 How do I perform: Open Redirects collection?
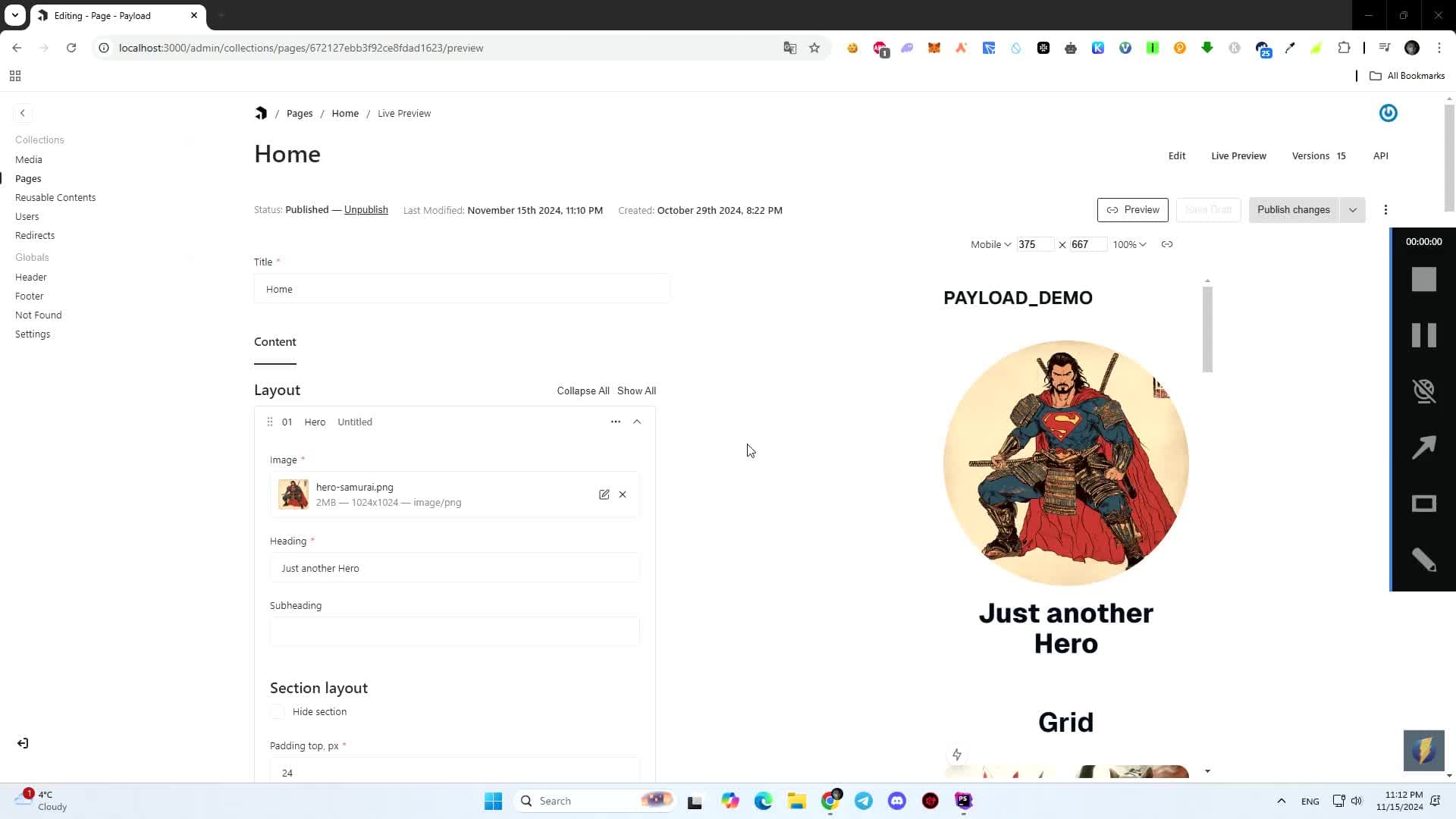[x=35, y=235]
